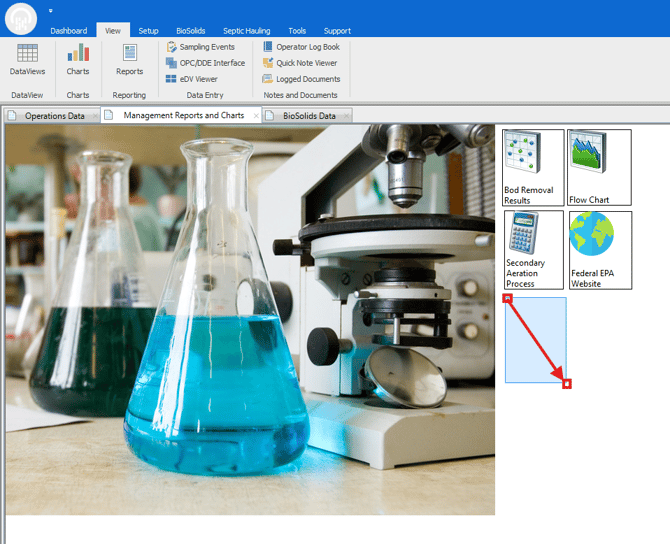
Task: Open the Quick Note Viewer
Action: [x=301, y=63]
